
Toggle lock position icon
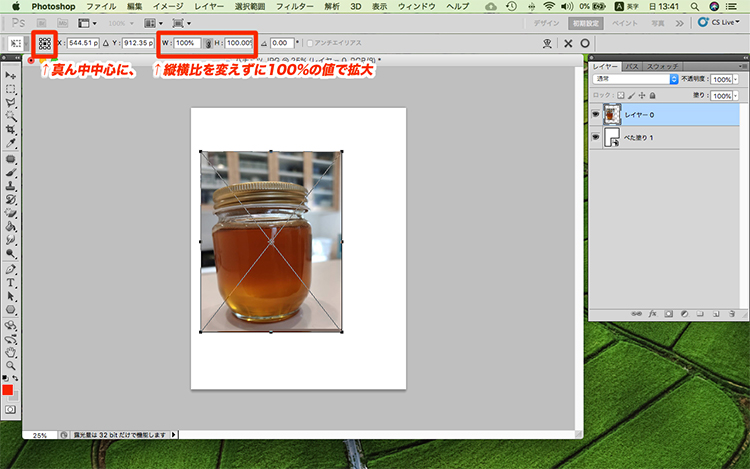point(642,96)
